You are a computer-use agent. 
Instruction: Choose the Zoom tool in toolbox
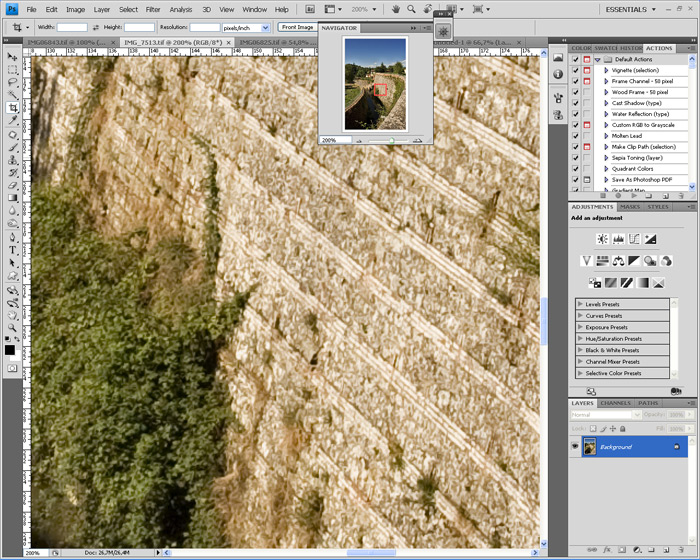(x=12, y=327)
